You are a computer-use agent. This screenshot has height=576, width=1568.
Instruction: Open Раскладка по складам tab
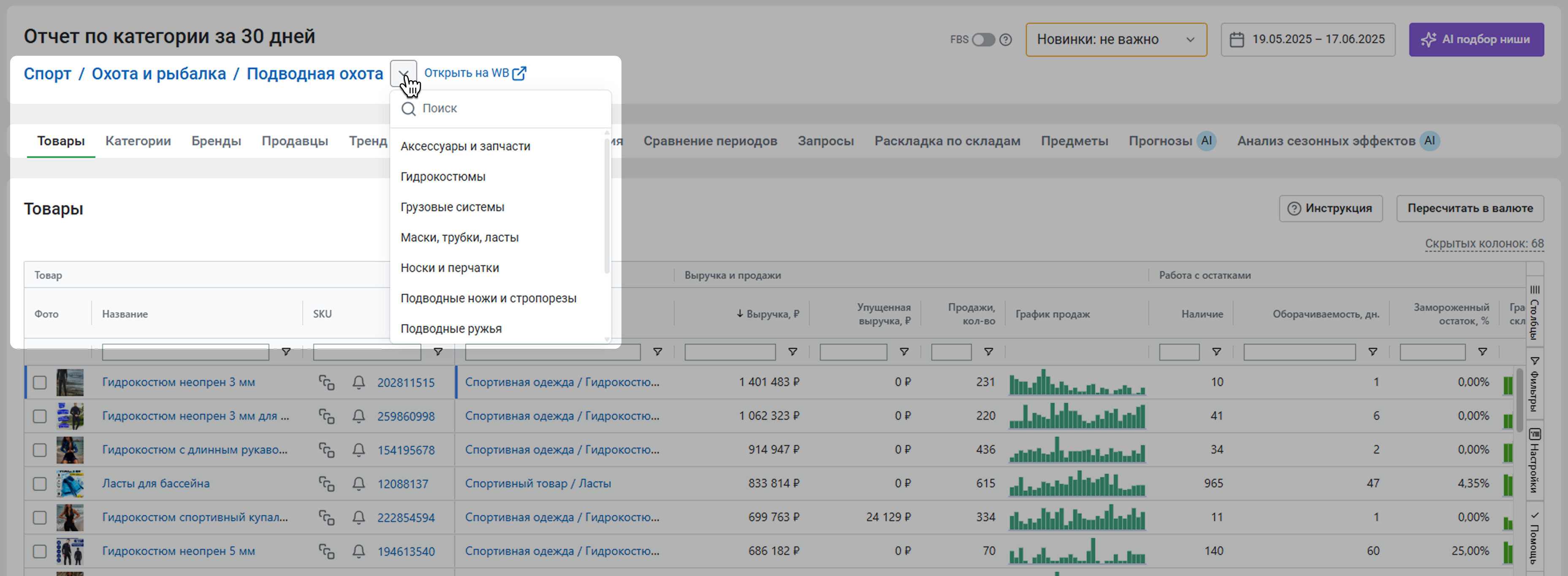(947, 141)
